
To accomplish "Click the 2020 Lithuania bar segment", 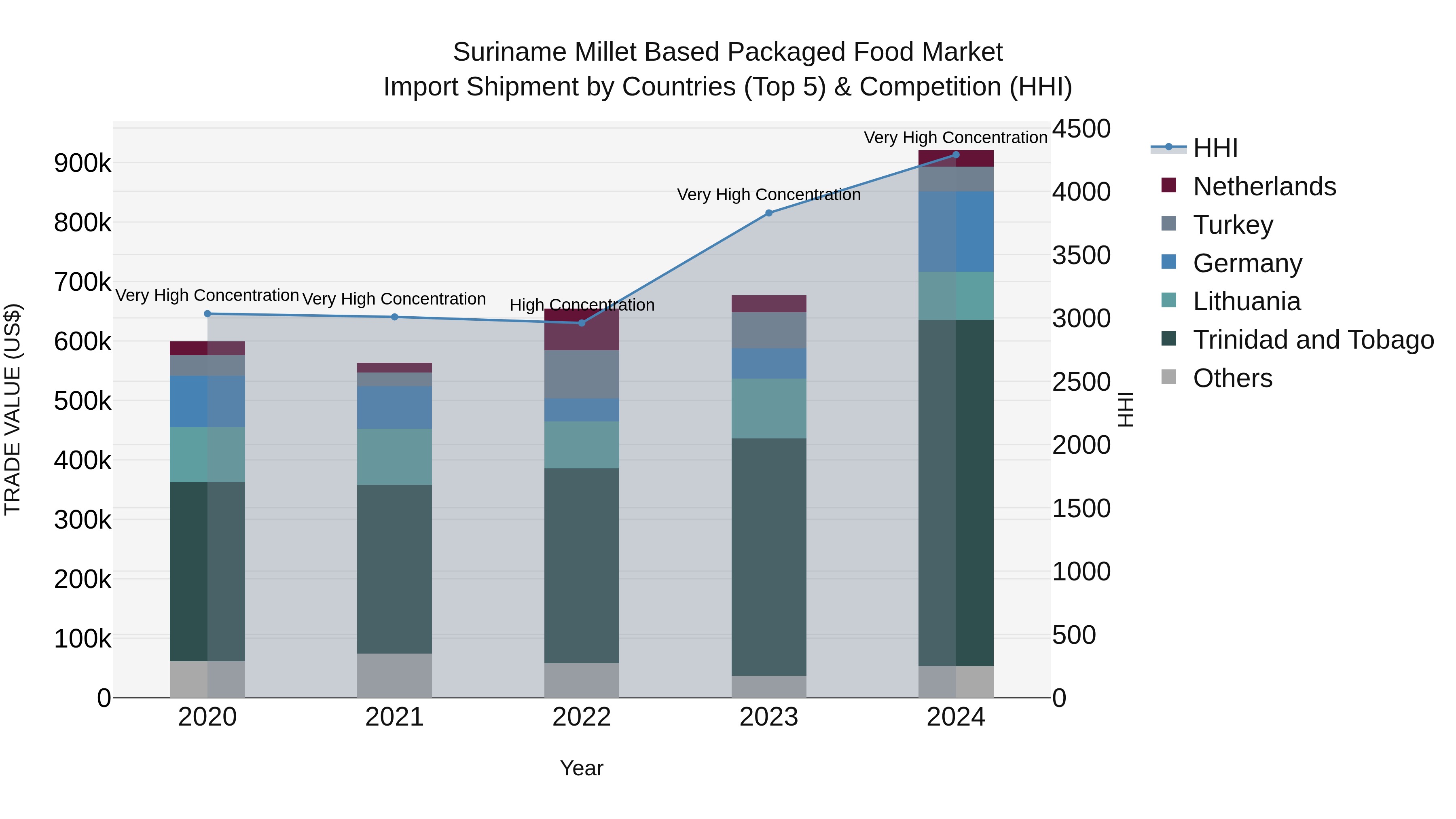I will tap(207, 455).
